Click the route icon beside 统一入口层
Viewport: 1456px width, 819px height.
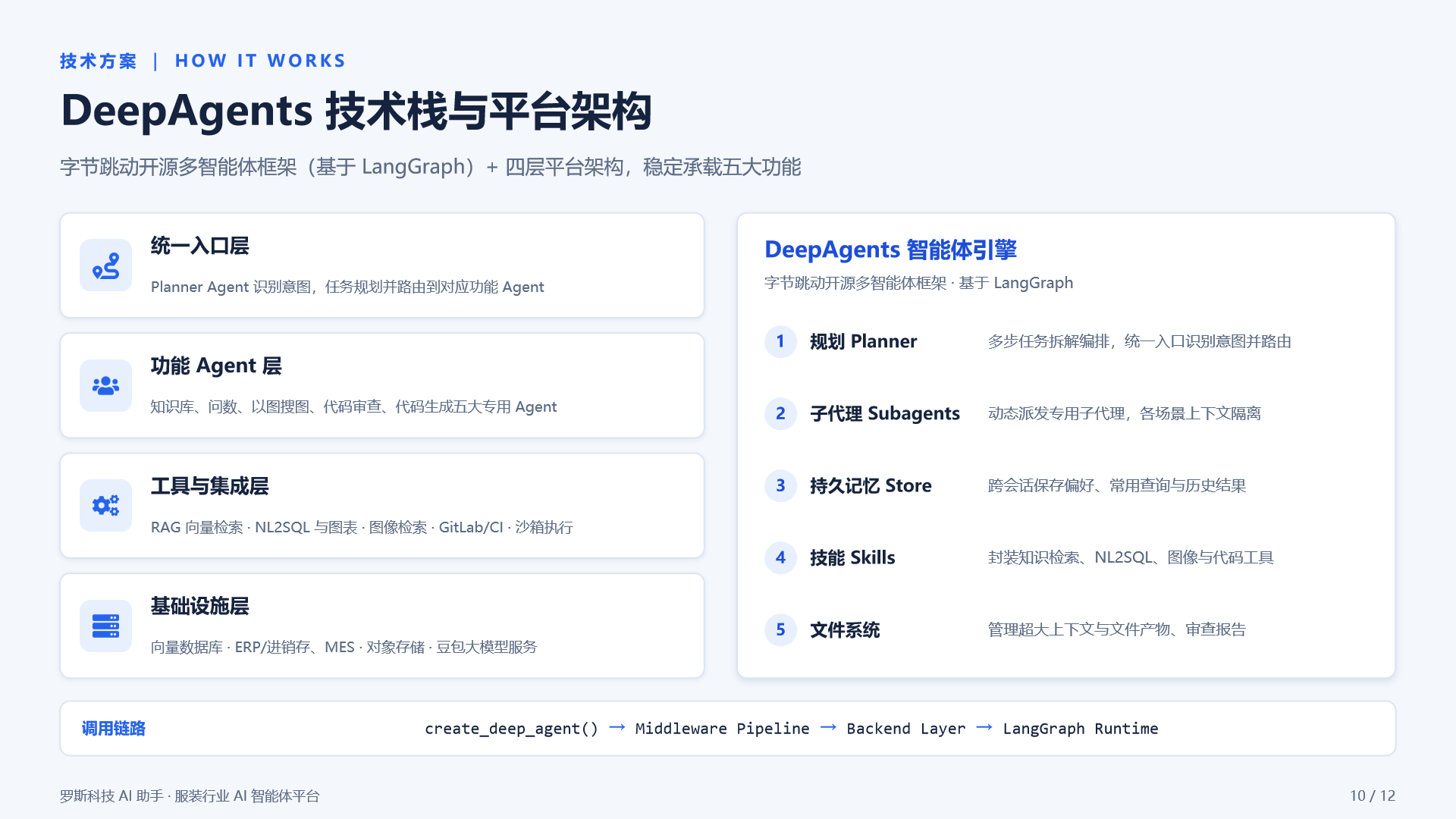(x=106, y=265)
